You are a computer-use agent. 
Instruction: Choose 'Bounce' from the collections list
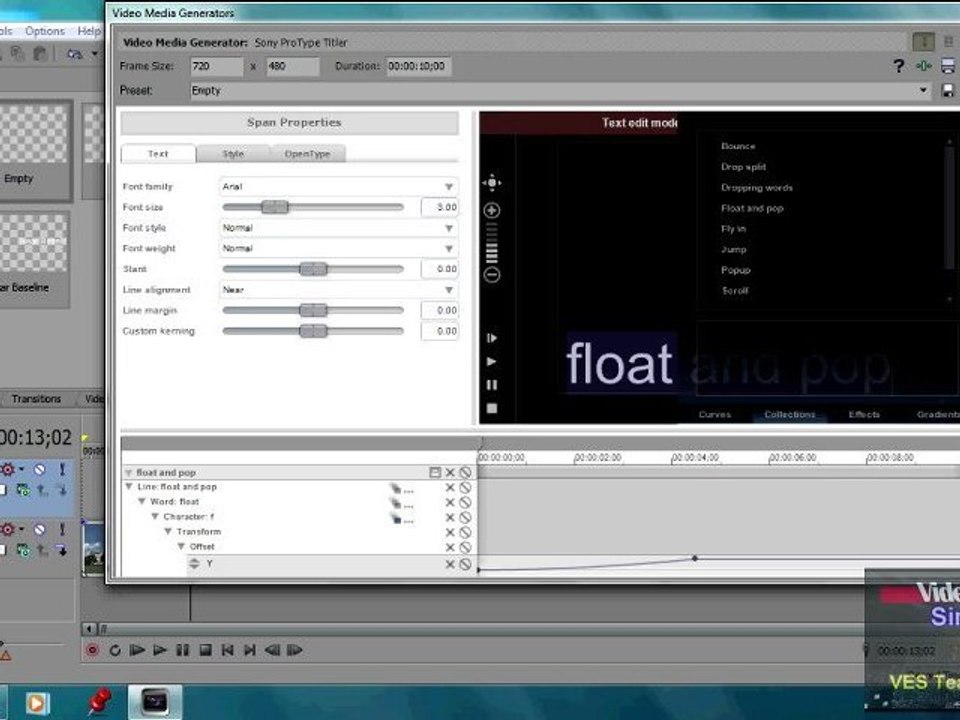coord(738,146)
